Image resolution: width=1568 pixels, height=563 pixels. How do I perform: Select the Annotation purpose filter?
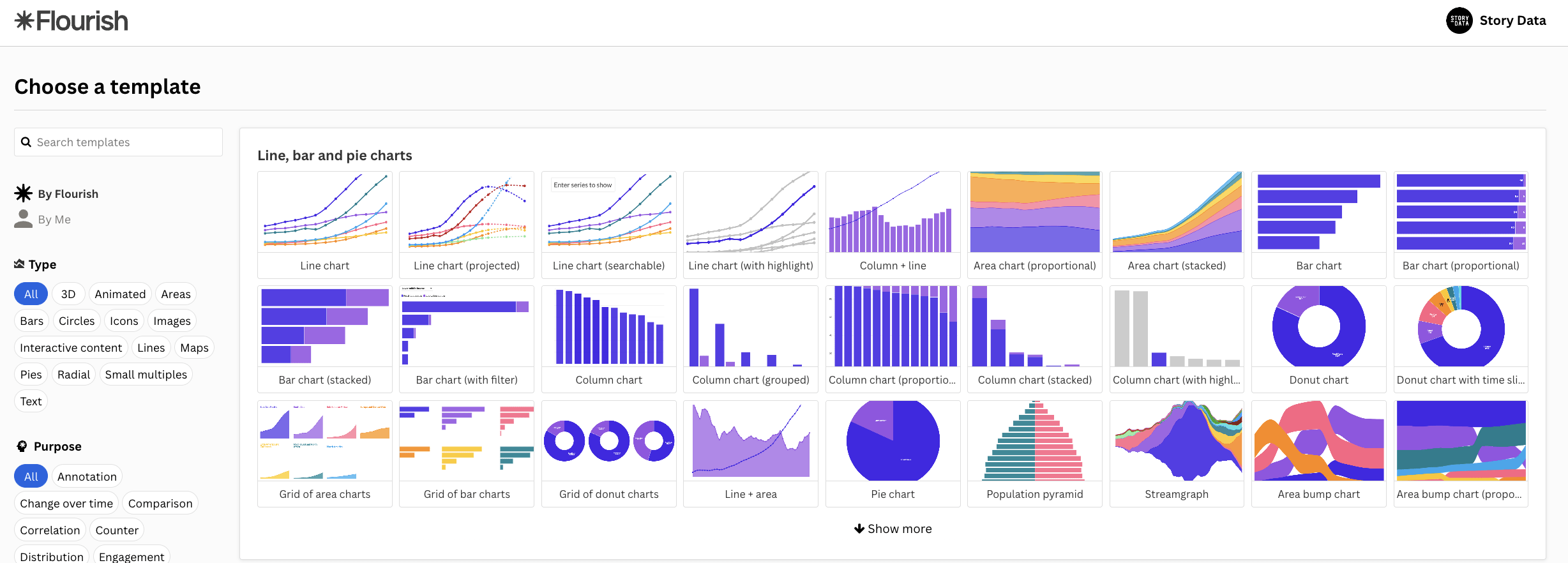click(x=87, y=477)
